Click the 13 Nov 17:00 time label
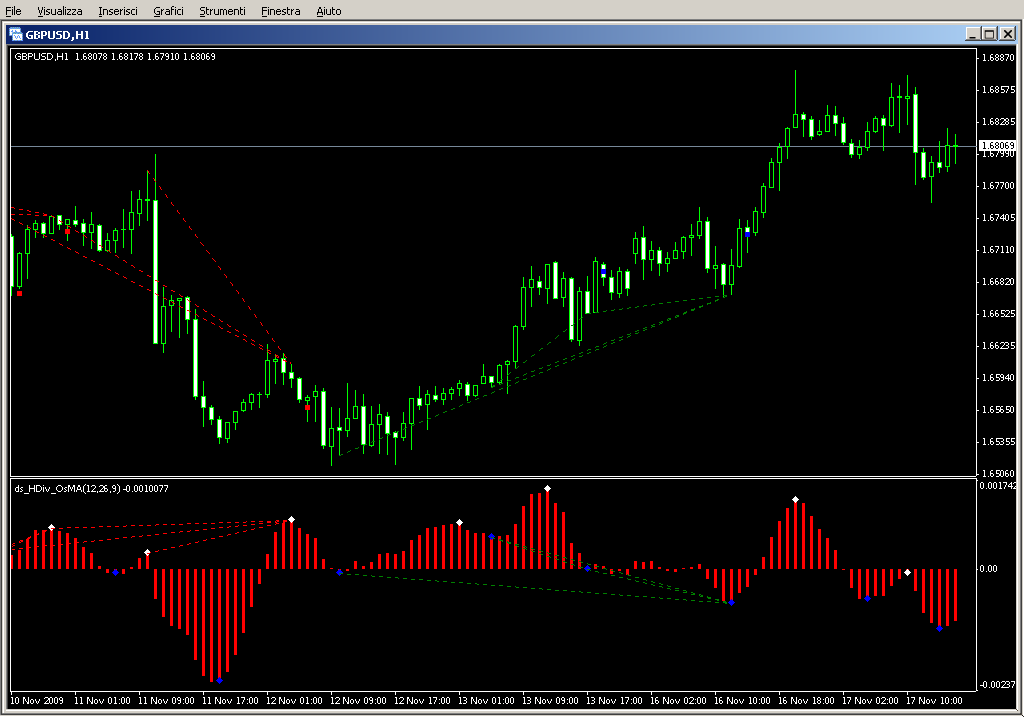This screenshot has width=1024, height=717. point(614,701)
